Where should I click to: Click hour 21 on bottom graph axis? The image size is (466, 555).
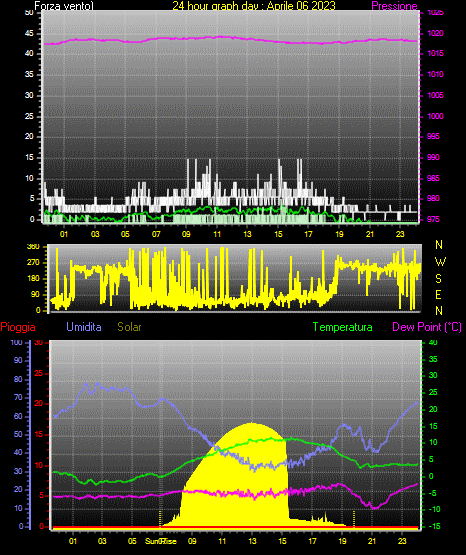click(372, 541)
